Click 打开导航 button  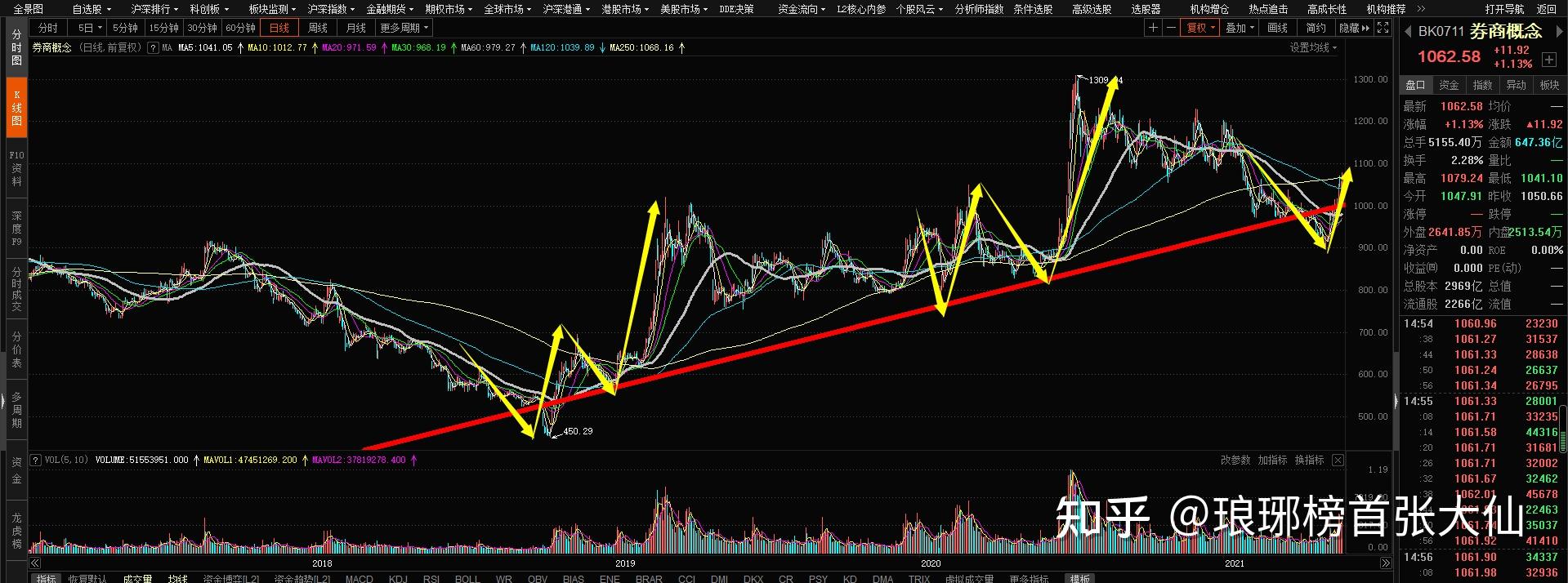click(1504, 9)
